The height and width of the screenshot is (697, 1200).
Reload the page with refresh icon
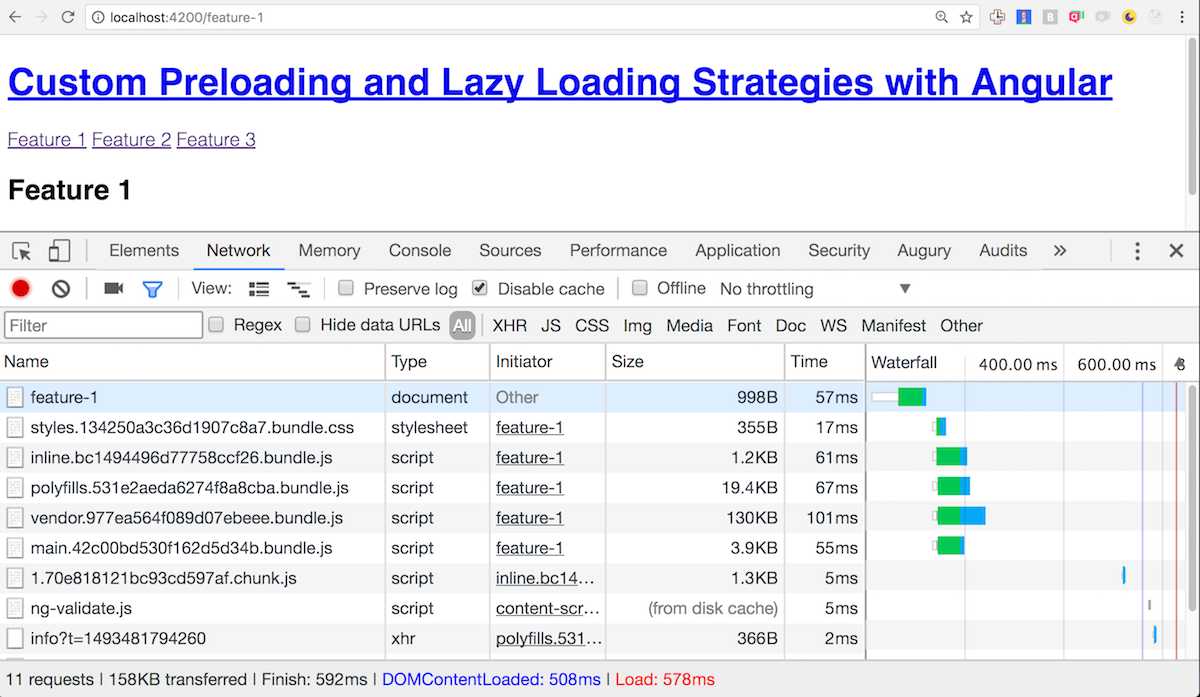68,17
